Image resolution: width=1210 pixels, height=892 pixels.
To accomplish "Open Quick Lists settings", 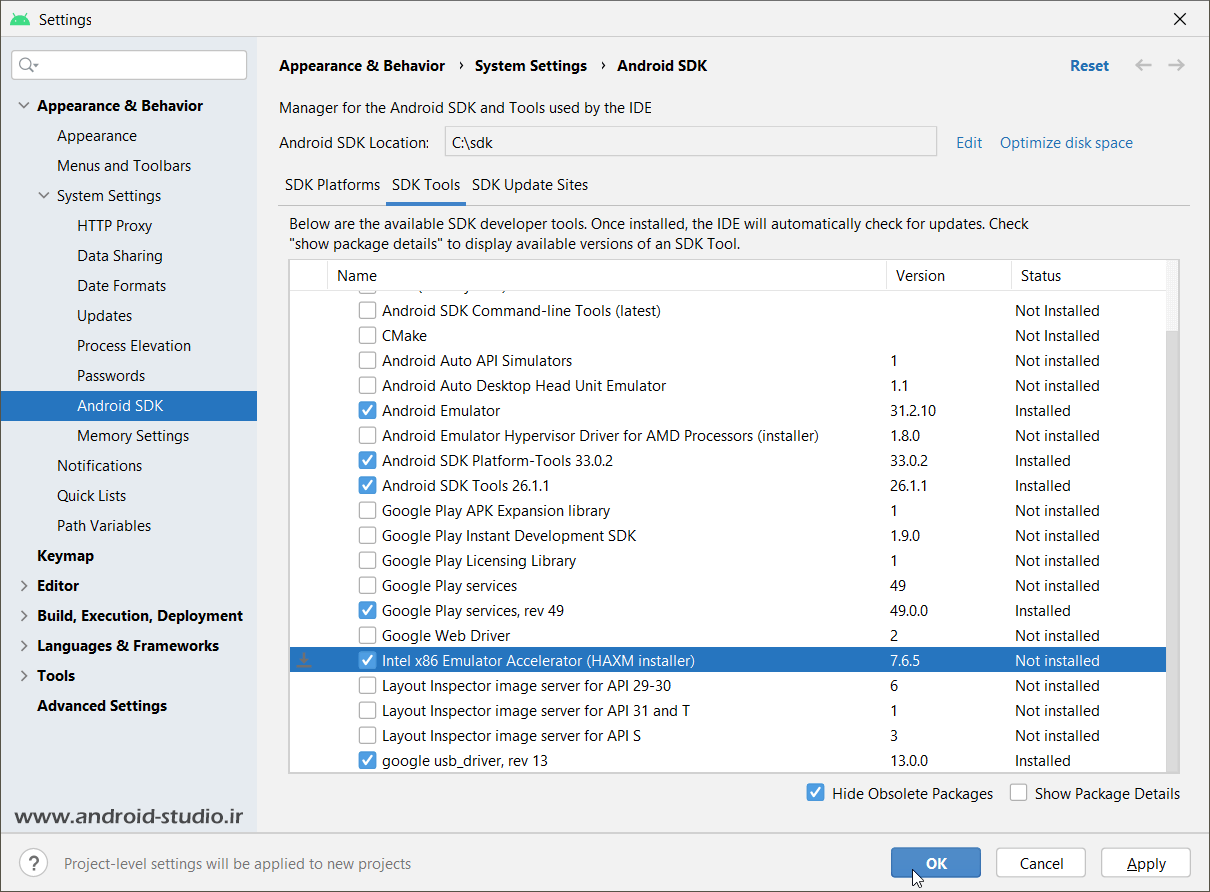I will coord(92,496).
